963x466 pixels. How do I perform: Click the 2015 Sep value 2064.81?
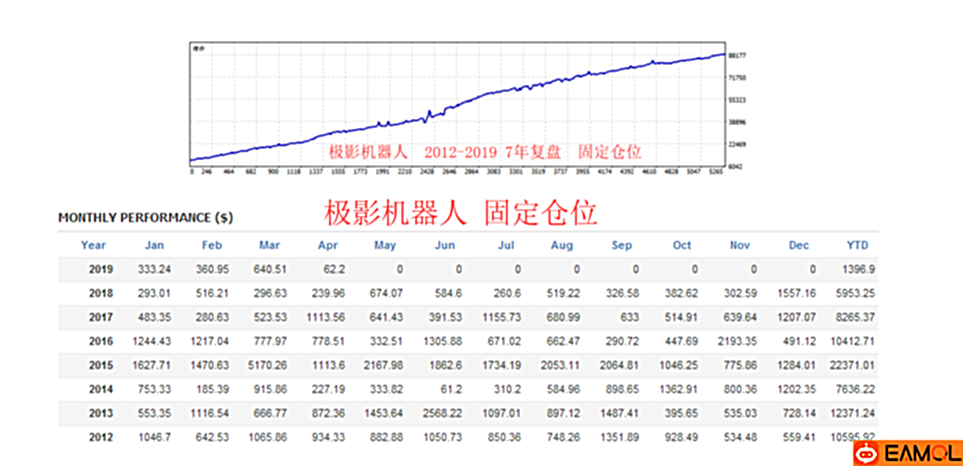click(x=619, y=365)
